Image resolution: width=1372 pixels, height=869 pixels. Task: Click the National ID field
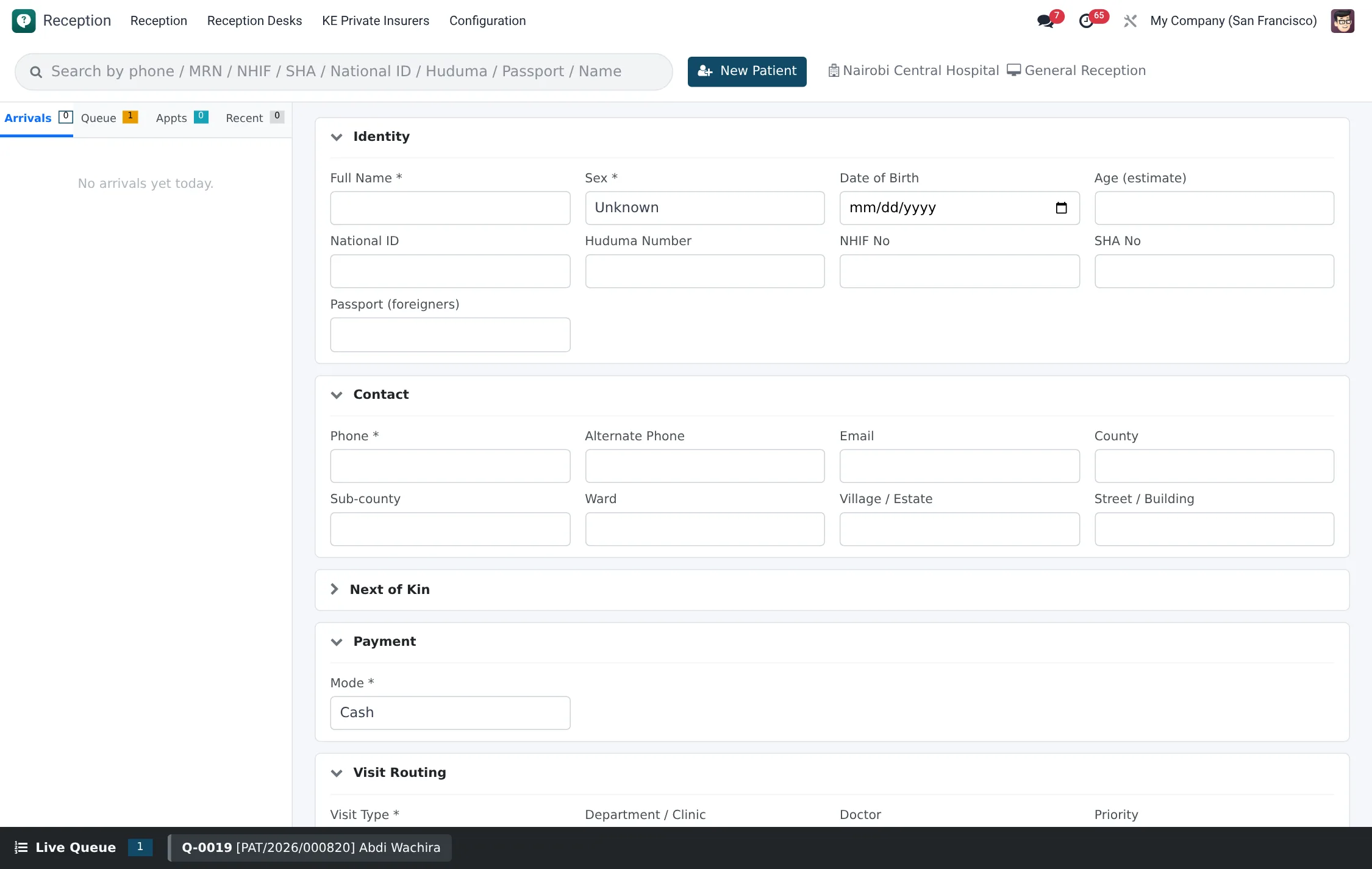click(450, 271)
